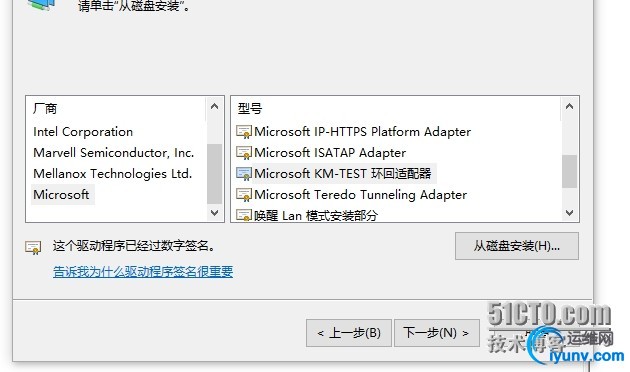
Task: Choose Microsoft Teredo Tunneling Adapter model
Action: (360, 194)
